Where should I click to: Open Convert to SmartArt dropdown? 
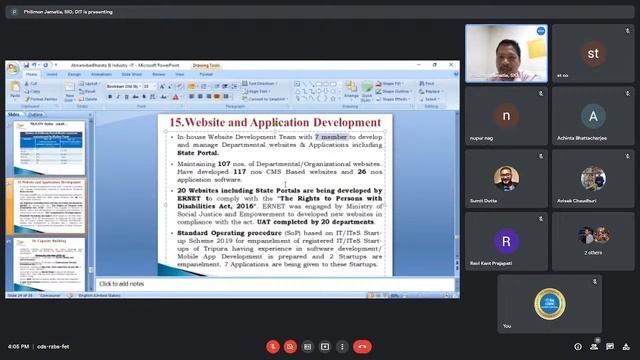265,99
